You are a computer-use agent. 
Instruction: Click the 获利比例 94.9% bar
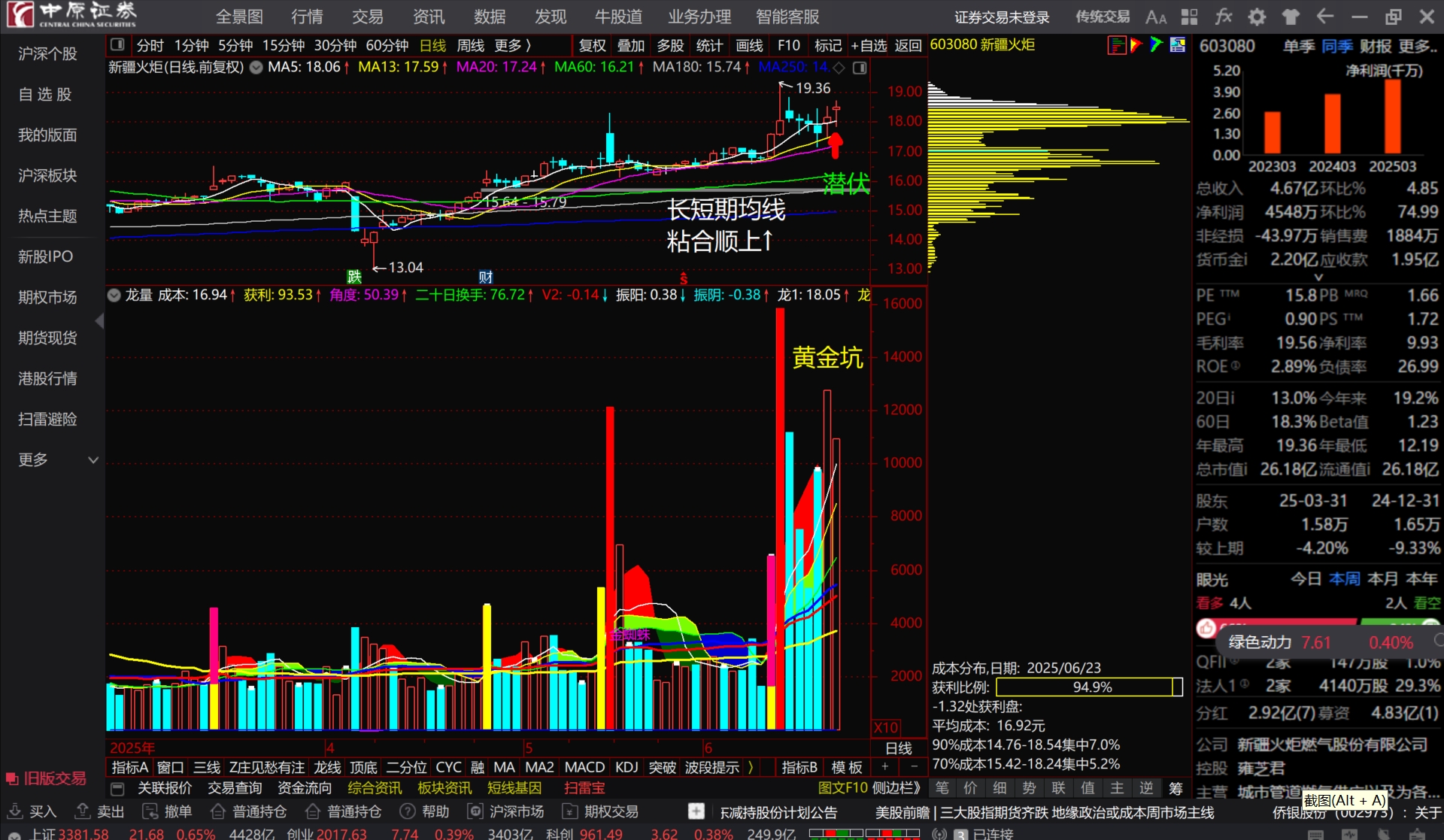pyautogui.click(x=1090, y=687)
